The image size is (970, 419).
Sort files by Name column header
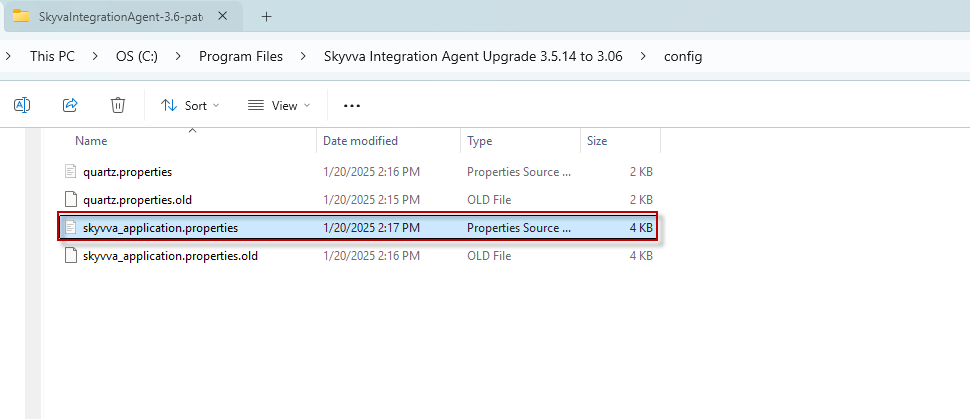[x=91, y=141]
